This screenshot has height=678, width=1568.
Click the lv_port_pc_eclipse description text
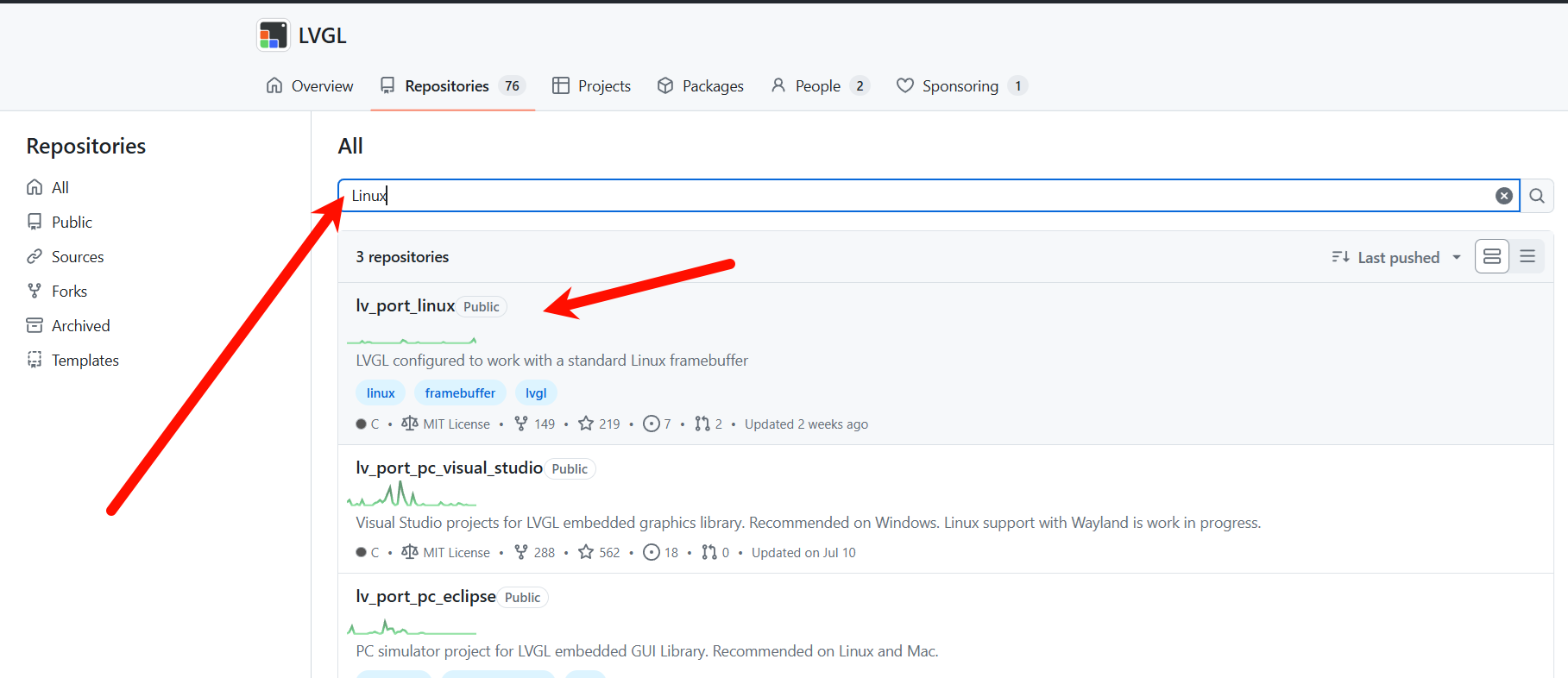[x=647, y=650]
